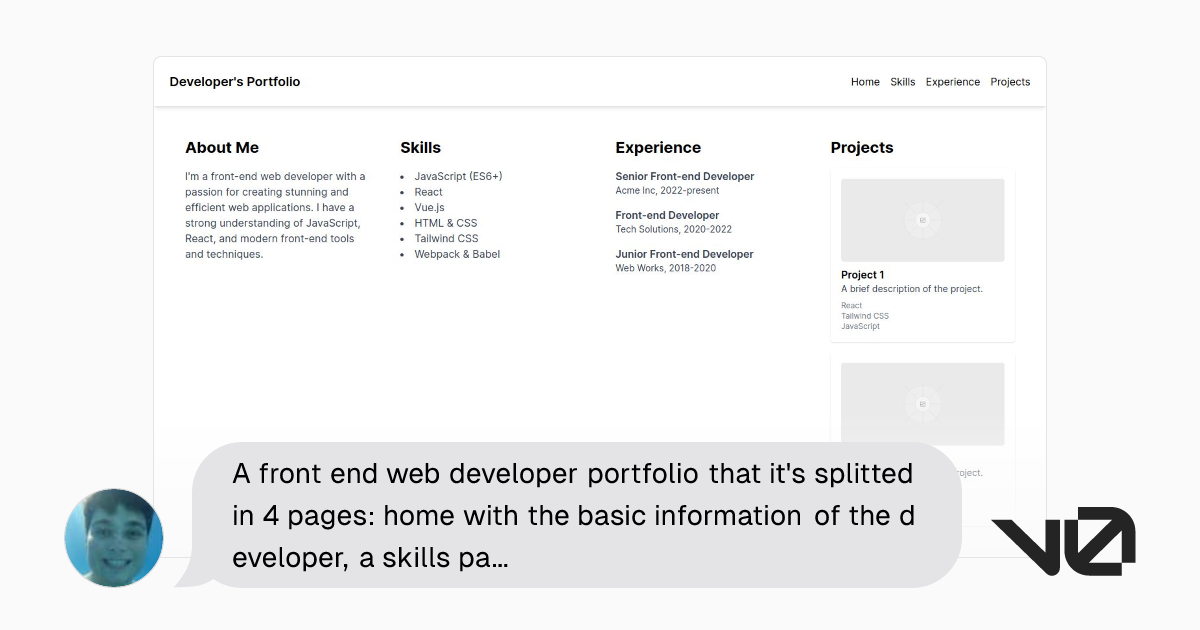Click the image placeholder icon in the second project

[922, 403]
